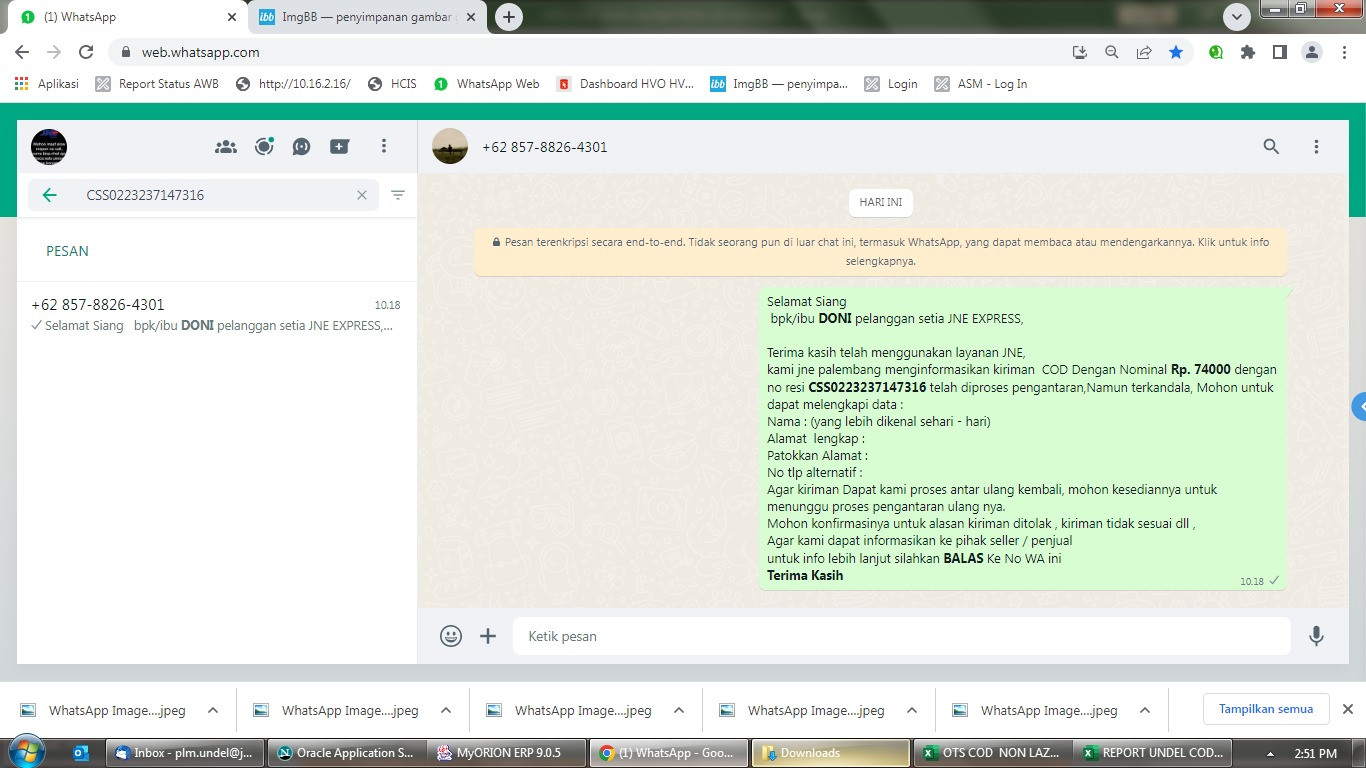1366x768 pixels.
Task: Click own profile picture in sidebar
Action: [49, 147]
